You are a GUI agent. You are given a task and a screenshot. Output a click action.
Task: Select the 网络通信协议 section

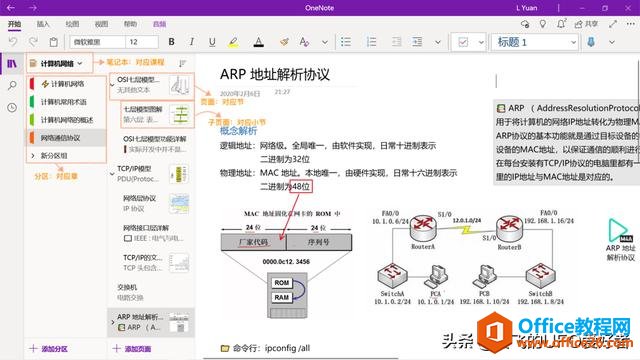[x=67, y=138]
